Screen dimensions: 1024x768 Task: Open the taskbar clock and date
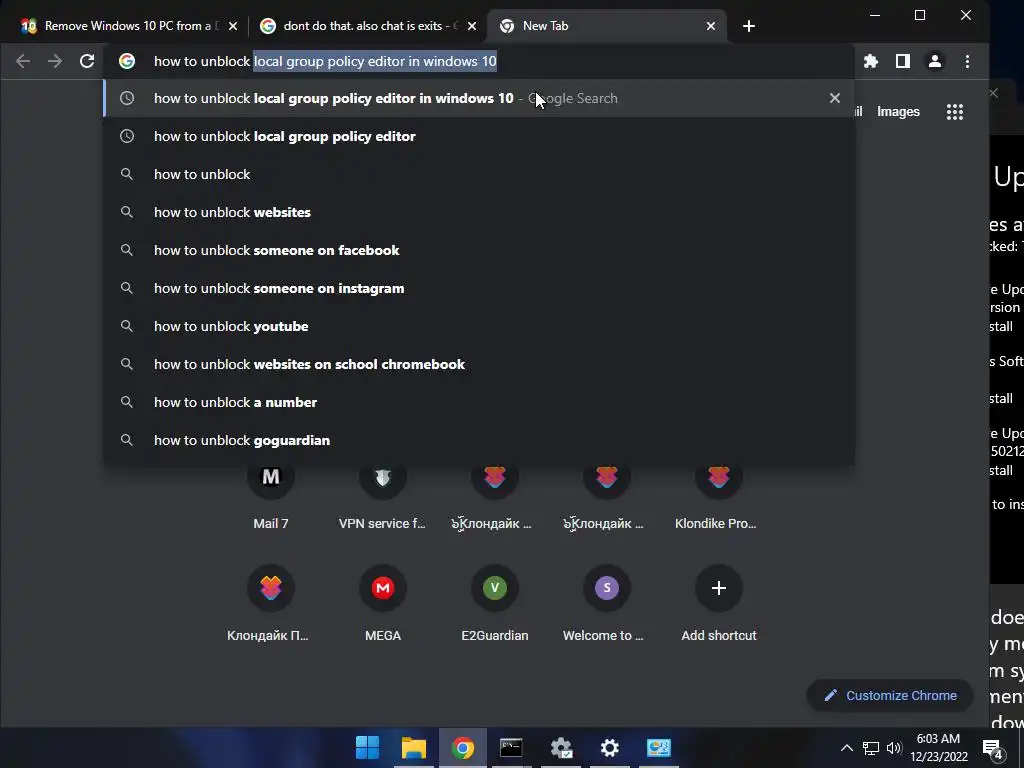click(x=938, y=748)
